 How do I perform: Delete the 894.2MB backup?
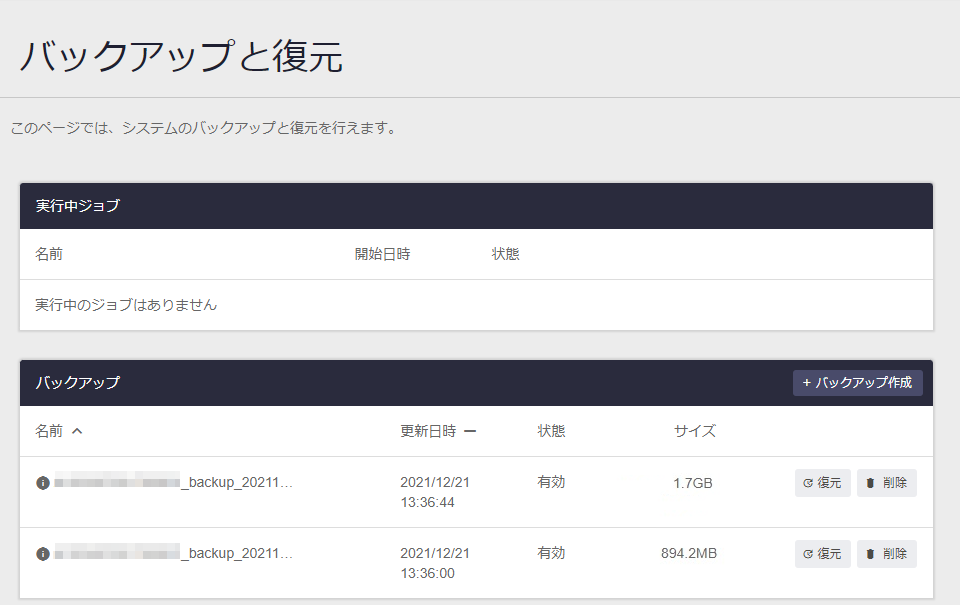coord(887,554)
